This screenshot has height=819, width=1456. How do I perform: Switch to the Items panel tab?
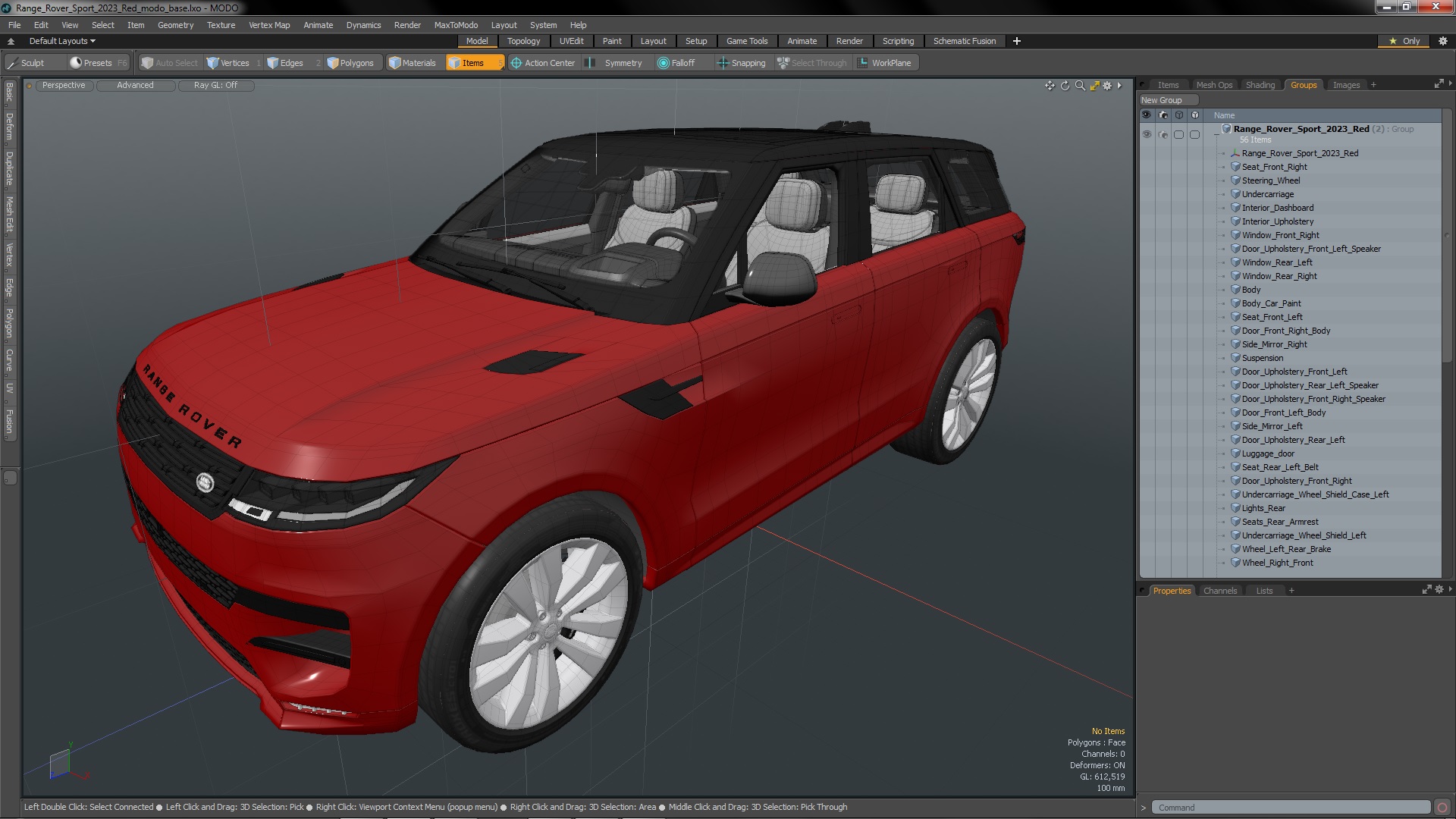(x=1168, y=85)
